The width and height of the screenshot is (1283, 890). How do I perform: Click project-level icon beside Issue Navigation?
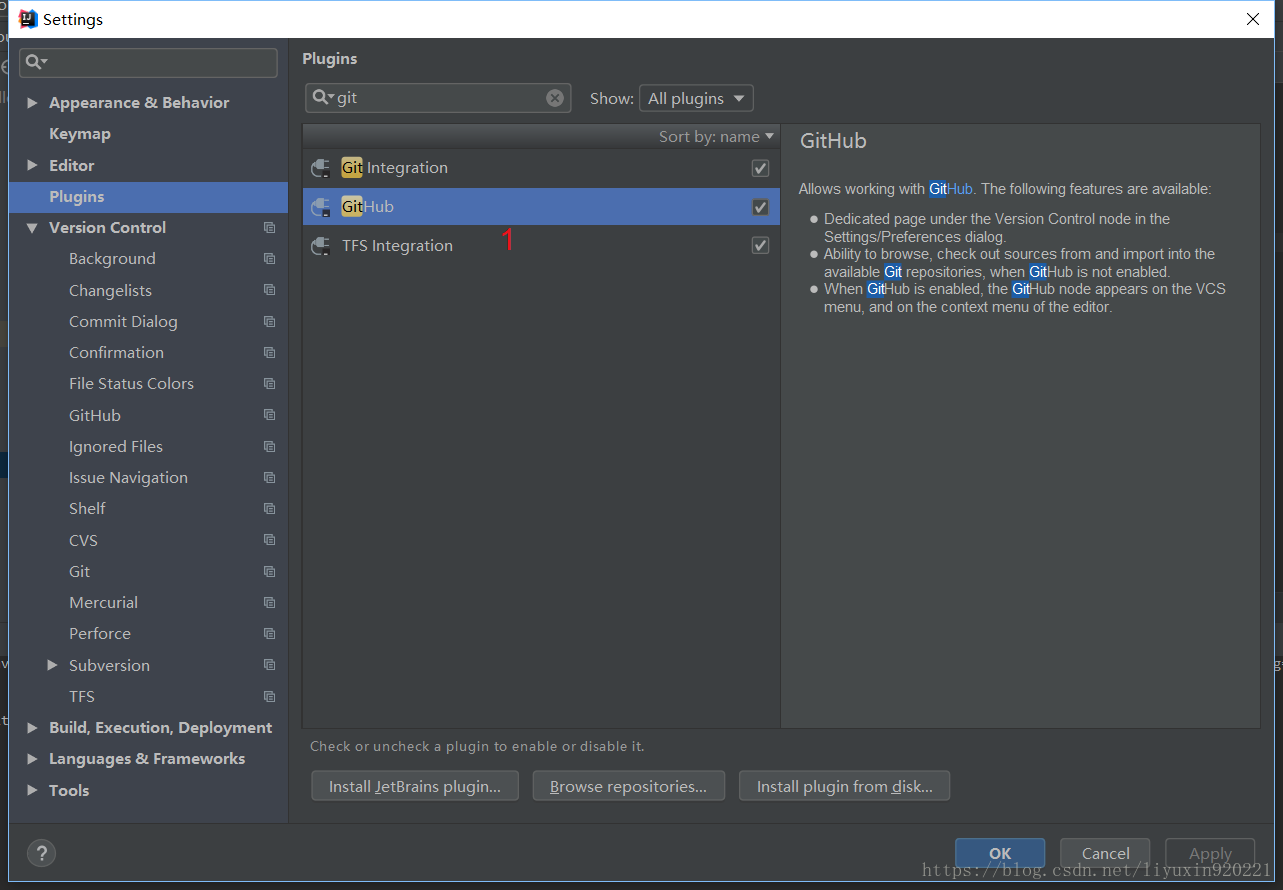click(269, 478)
